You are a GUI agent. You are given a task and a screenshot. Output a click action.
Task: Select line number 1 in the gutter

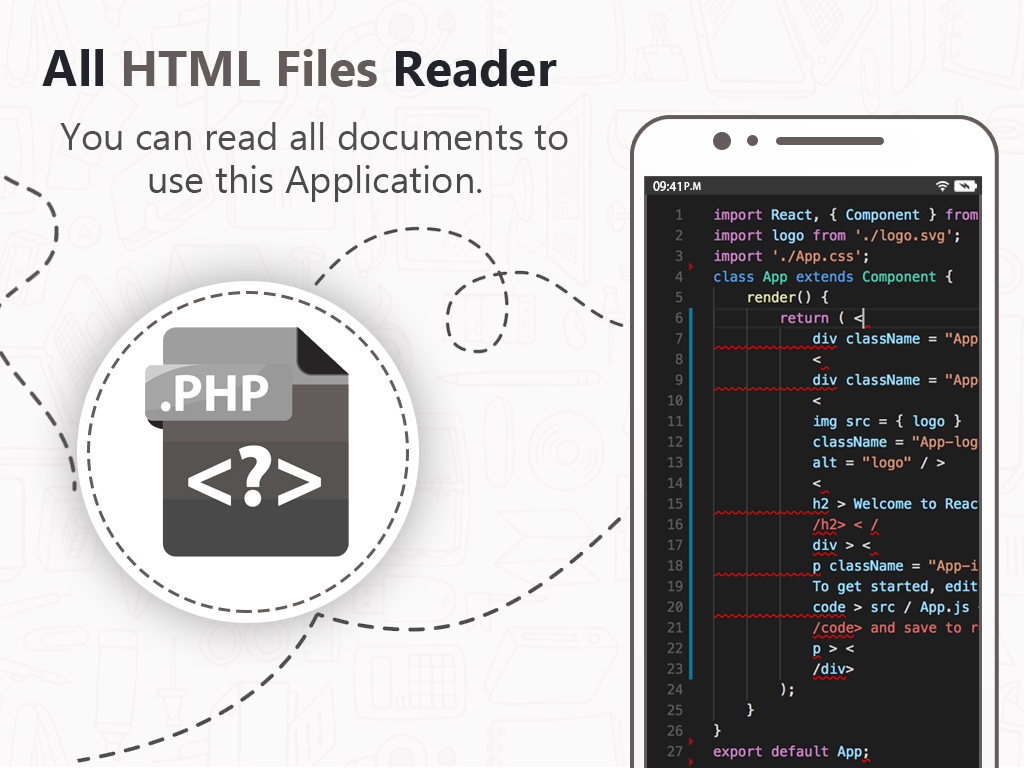(679, 215)
